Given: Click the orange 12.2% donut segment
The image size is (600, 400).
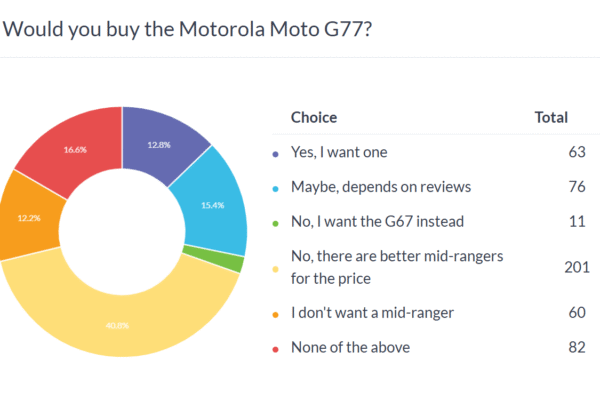Looking at the screenshot, I should pos(28,217).
